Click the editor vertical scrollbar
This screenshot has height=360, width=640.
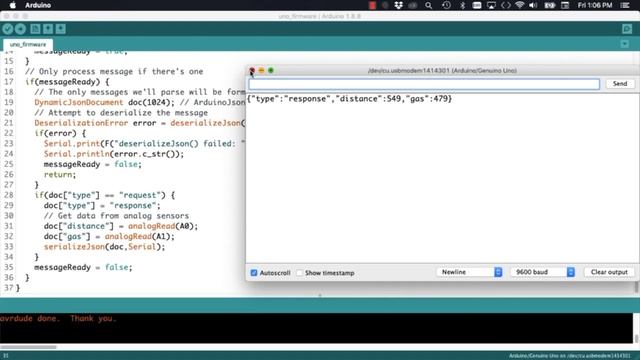636,287
